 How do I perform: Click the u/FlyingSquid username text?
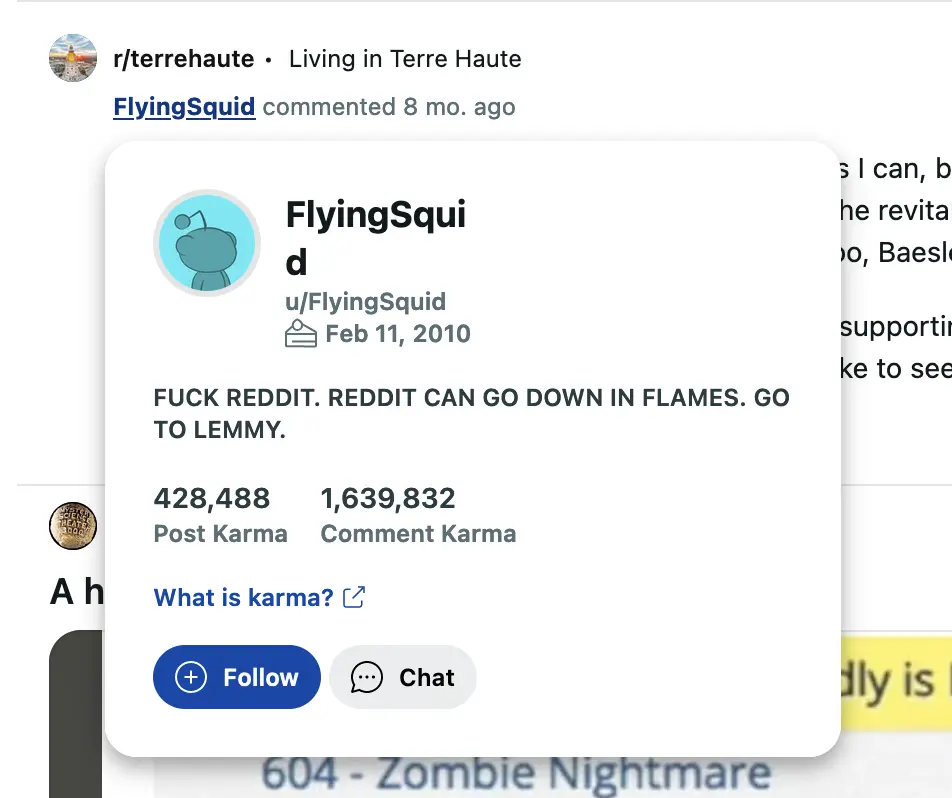click(x=366, y=302)
